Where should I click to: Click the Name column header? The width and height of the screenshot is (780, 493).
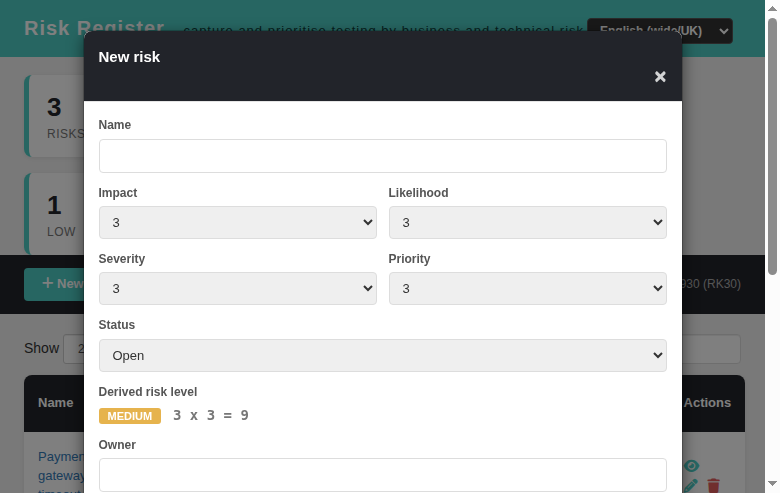click(x=56, y=403)
